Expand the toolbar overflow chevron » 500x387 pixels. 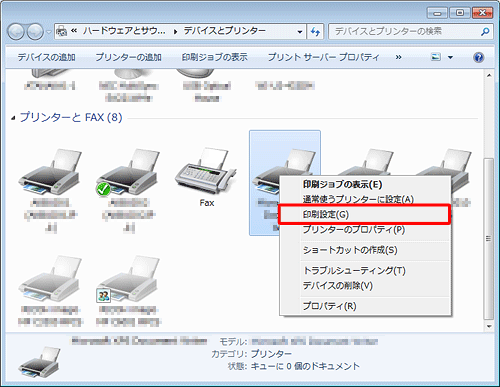[398, 57]
